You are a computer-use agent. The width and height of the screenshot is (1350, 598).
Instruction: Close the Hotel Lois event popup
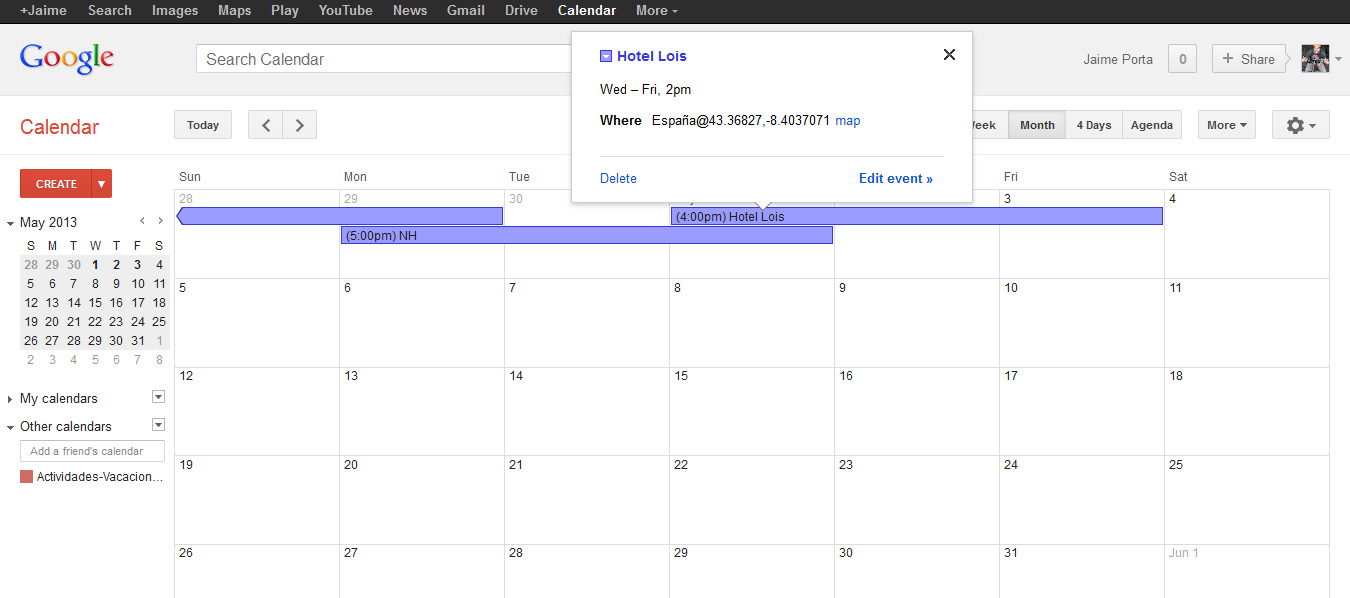pos(949,55)
